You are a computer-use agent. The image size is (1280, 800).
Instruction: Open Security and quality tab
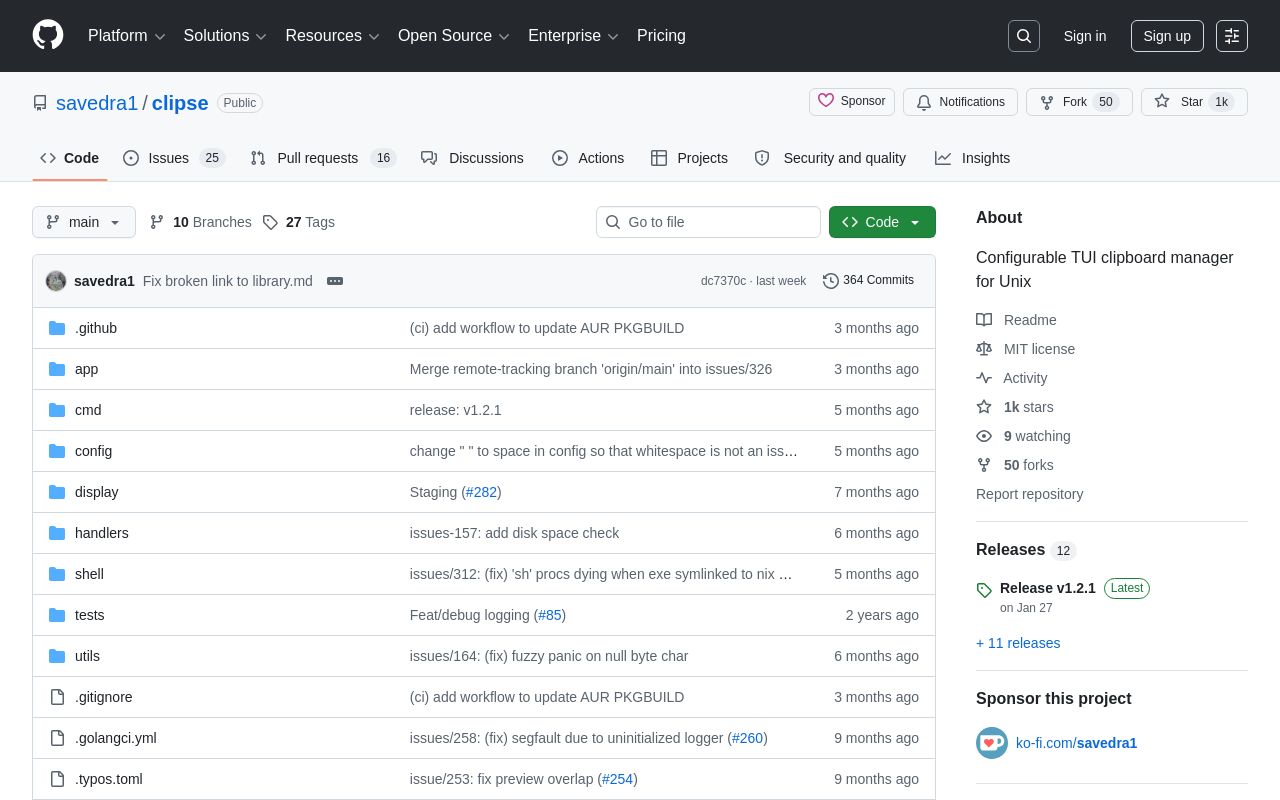click(x=830, y=158)
